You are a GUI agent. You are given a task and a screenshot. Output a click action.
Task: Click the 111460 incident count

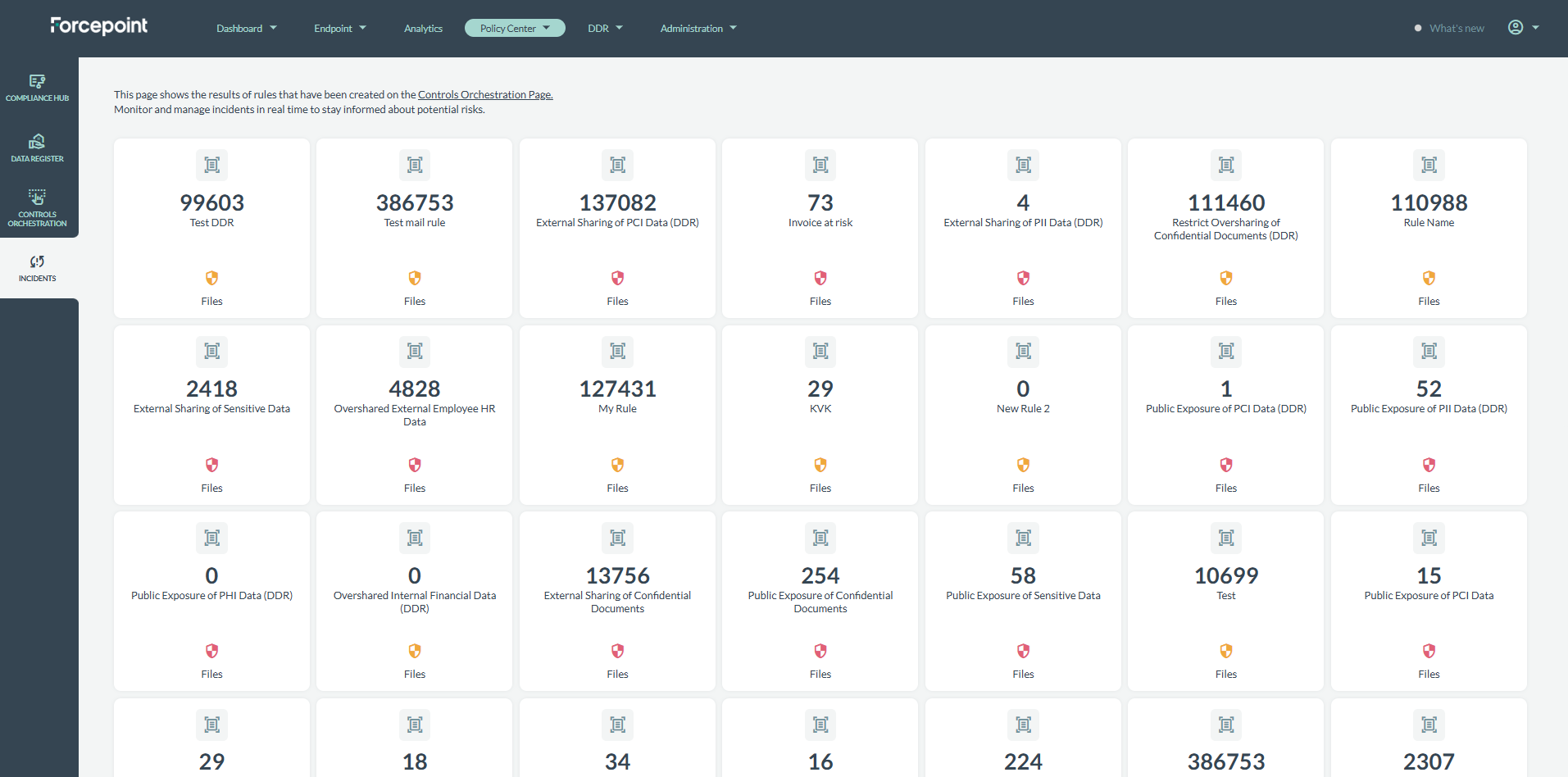click(x=1226, y=202)
